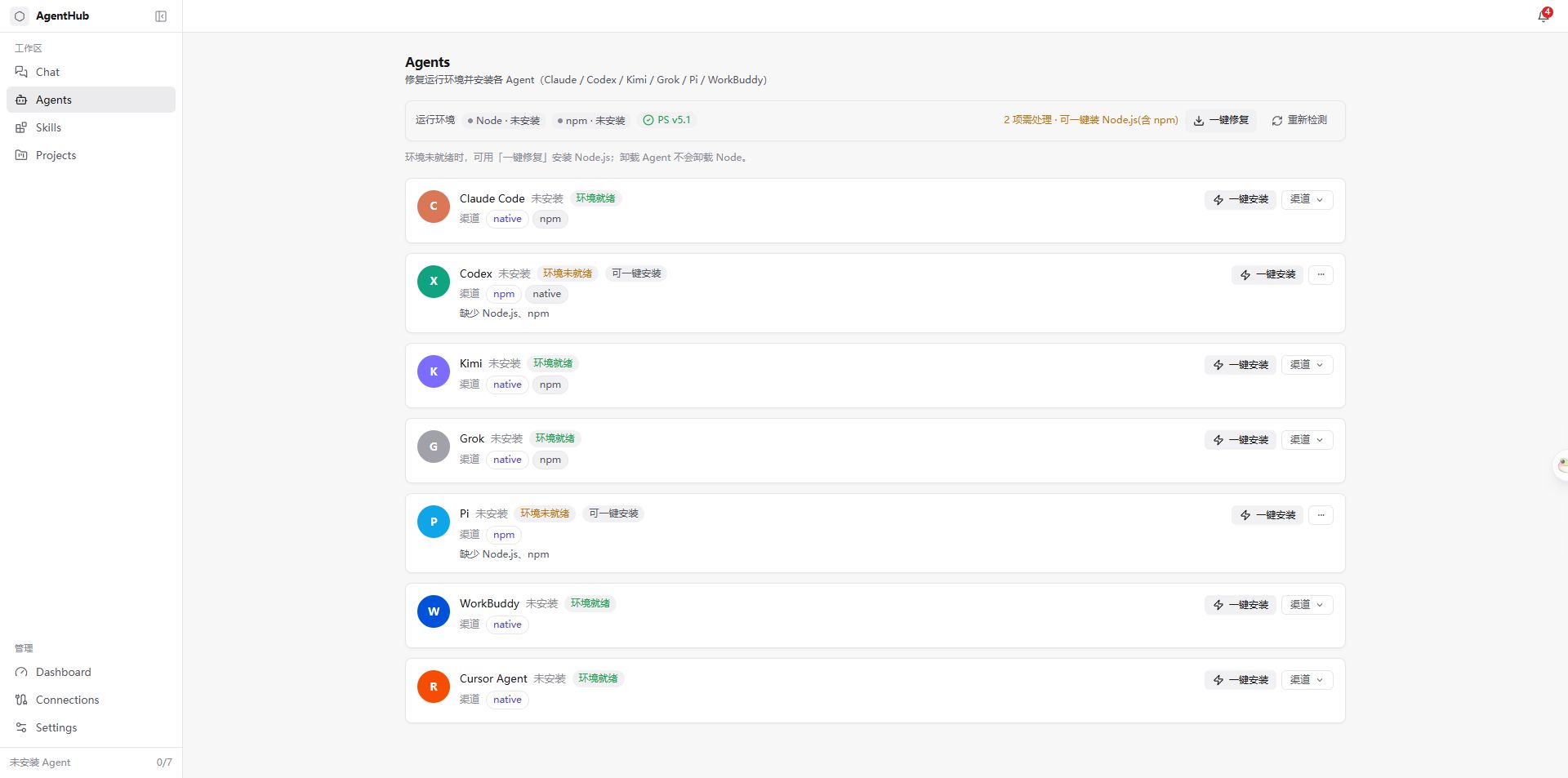Open the Dashboard page
This screenshot has height=778, width=1568.
pos(91,672)
